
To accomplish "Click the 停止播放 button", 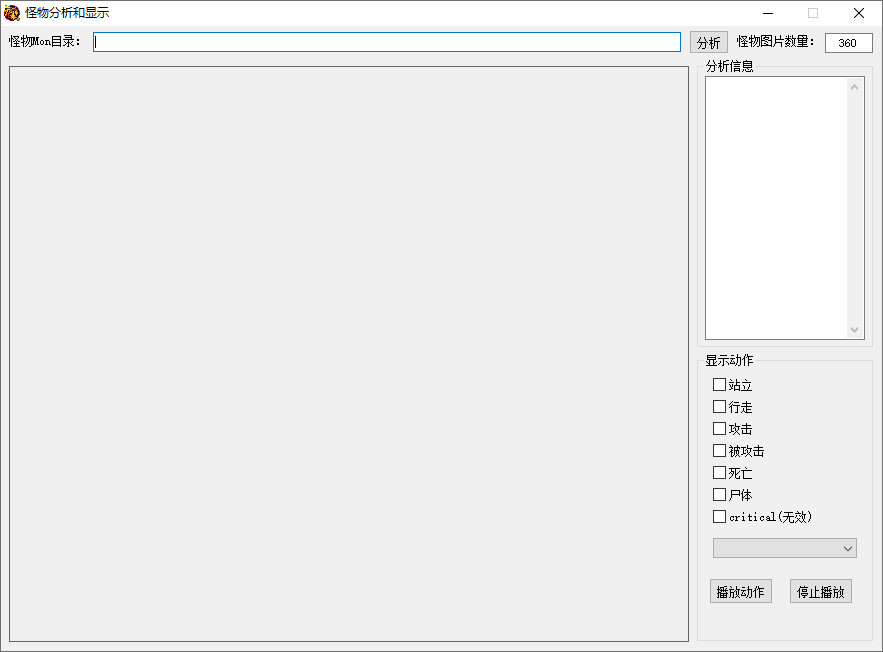I will [x=820, y=591].
